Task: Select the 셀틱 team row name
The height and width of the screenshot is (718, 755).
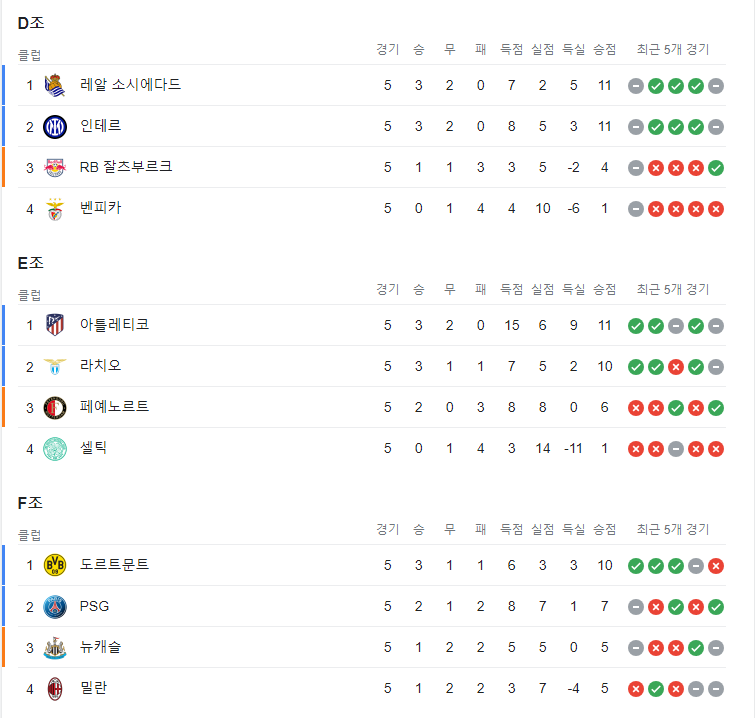Action: click(x=93, y=448)
